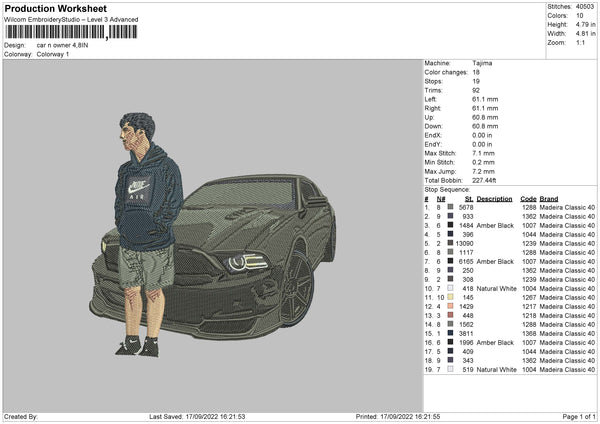Click the Nike logo on the hoodie

139,186
